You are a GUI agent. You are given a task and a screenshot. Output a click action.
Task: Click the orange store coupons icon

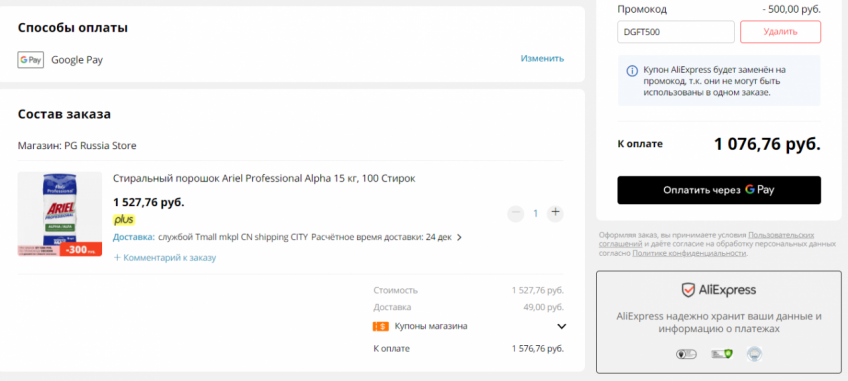tap(381, 326)
